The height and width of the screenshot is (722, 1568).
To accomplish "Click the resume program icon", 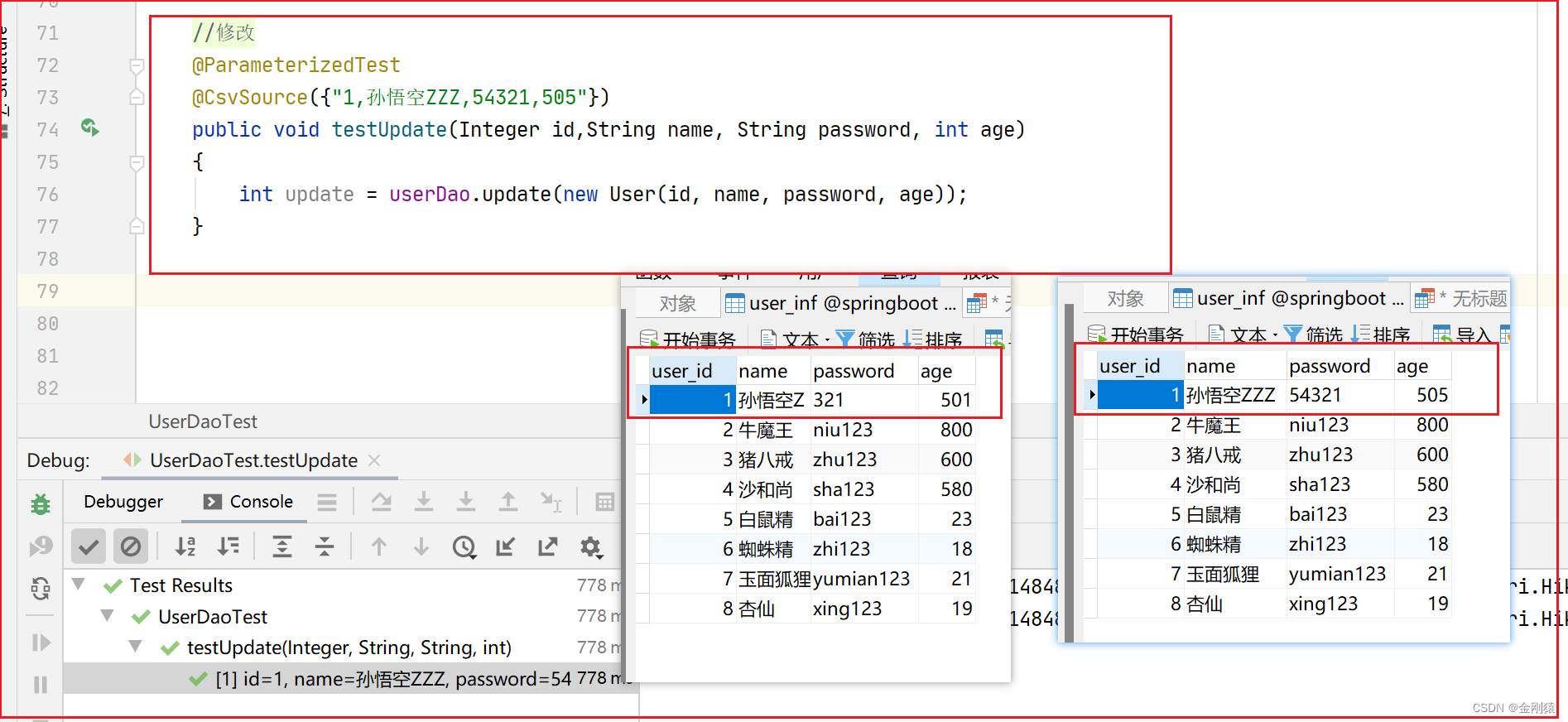I will coord(40,643).
